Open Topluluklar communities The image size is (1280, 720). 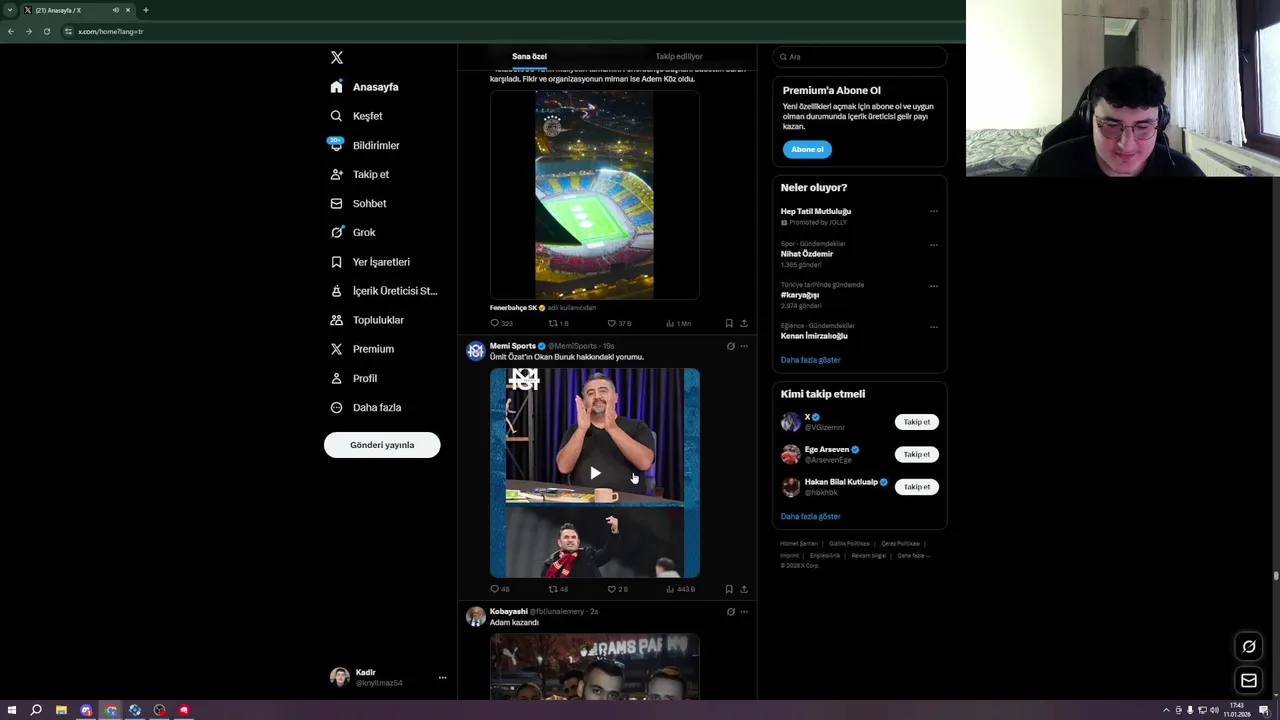(x=367, y=320)
